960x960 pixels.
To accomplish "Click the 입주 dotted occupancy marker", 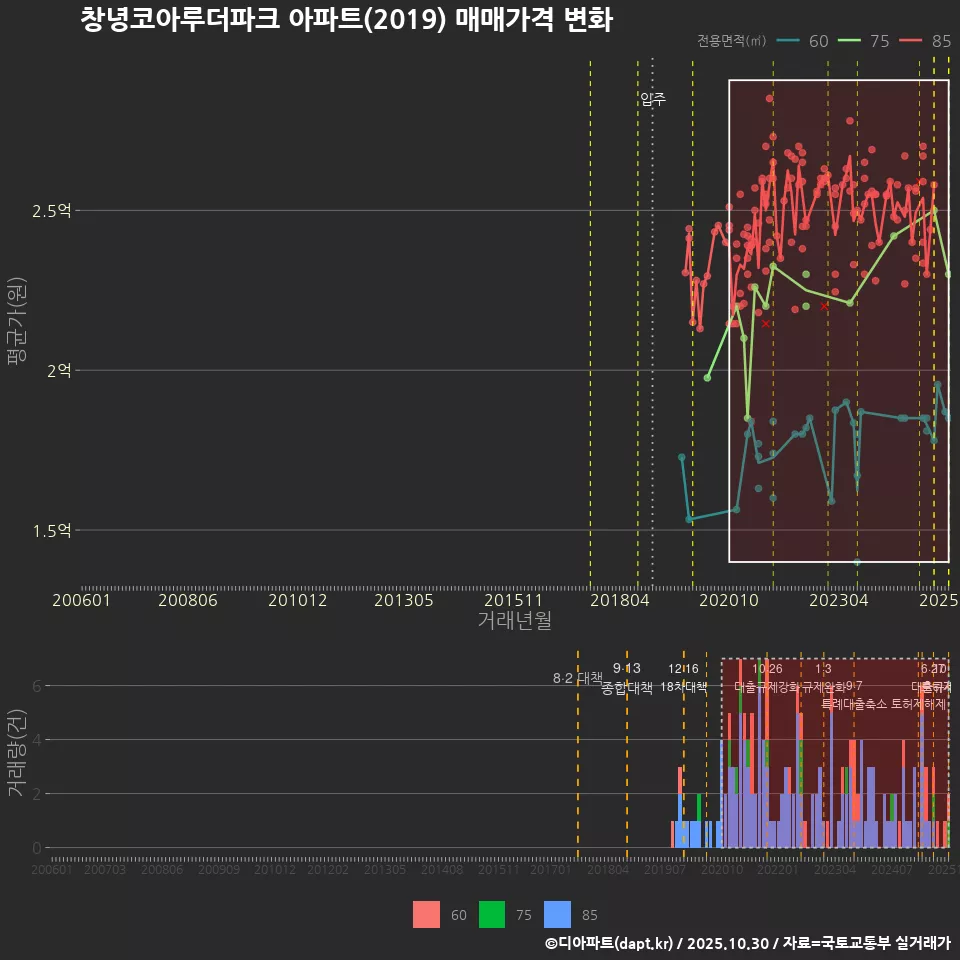I will 652,99.
